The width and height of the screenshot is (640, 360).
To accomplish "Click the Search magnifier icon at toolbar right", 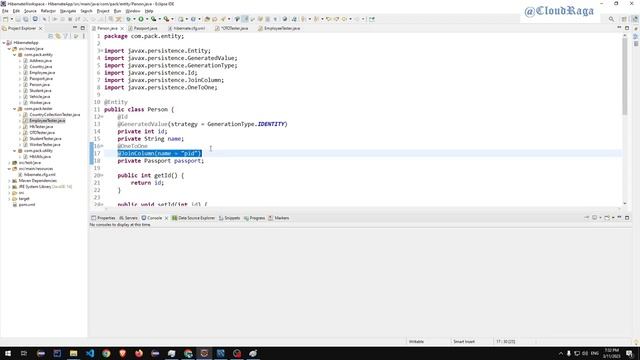I will pos(611,19).
